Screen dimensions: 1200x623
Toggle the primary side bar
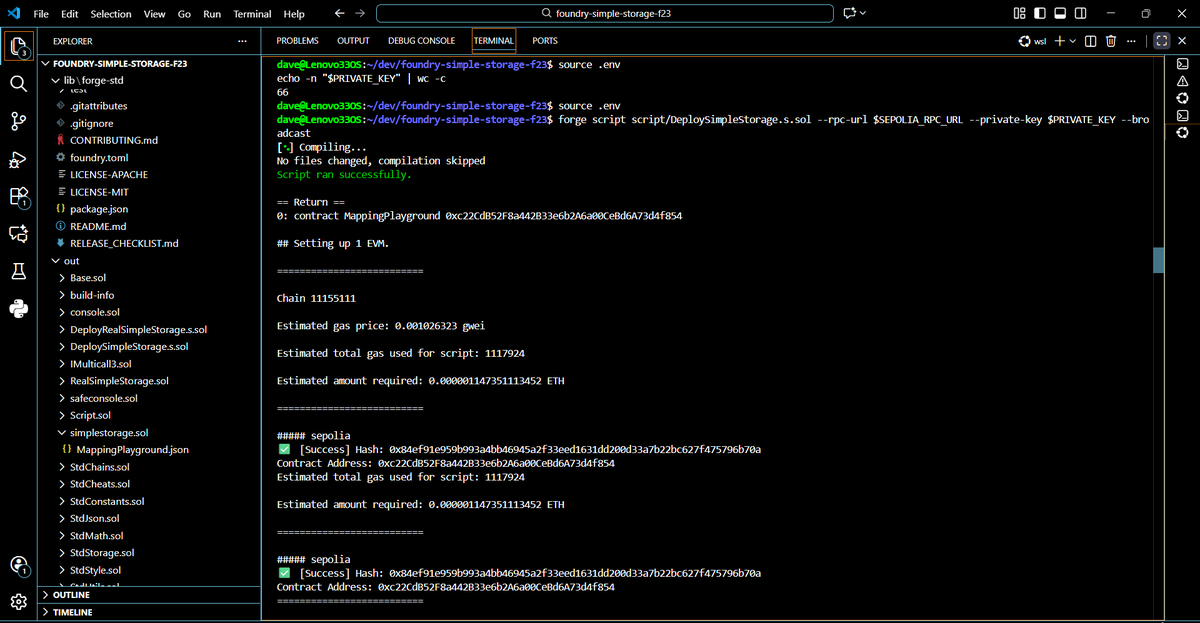point(1040,13)
